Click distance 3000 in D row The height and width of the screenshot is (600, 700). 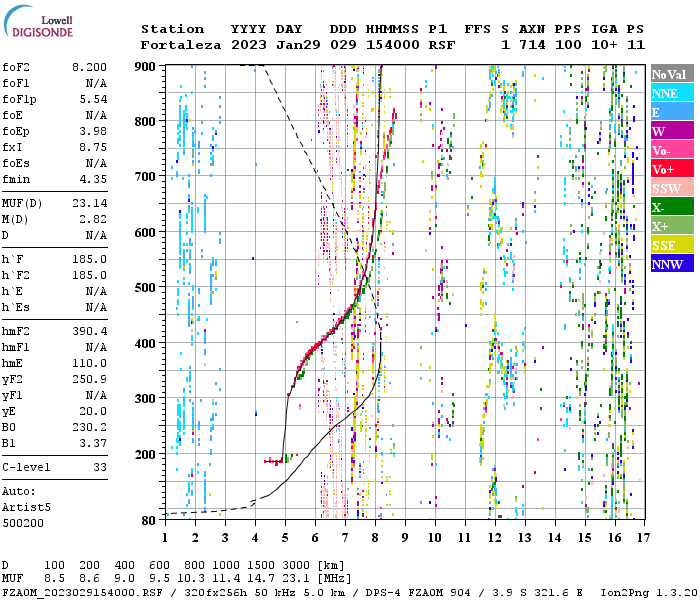tap(295, 566)
